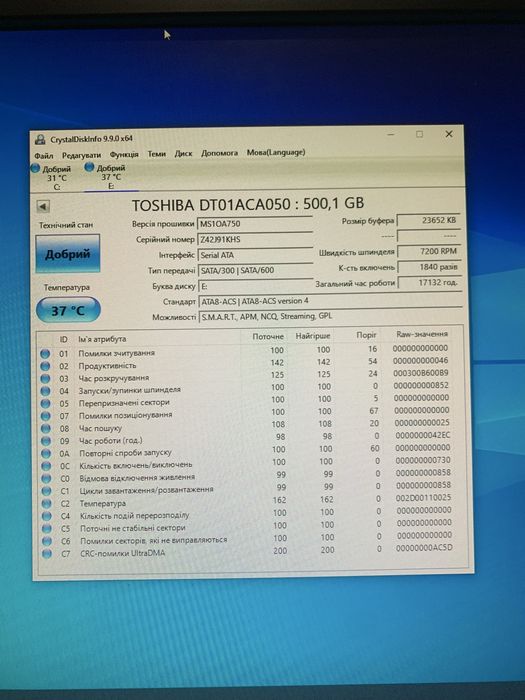Select the Продуктивність attribute row
Image resolution: width=525 pixels, height=700 pixels.
246,363
